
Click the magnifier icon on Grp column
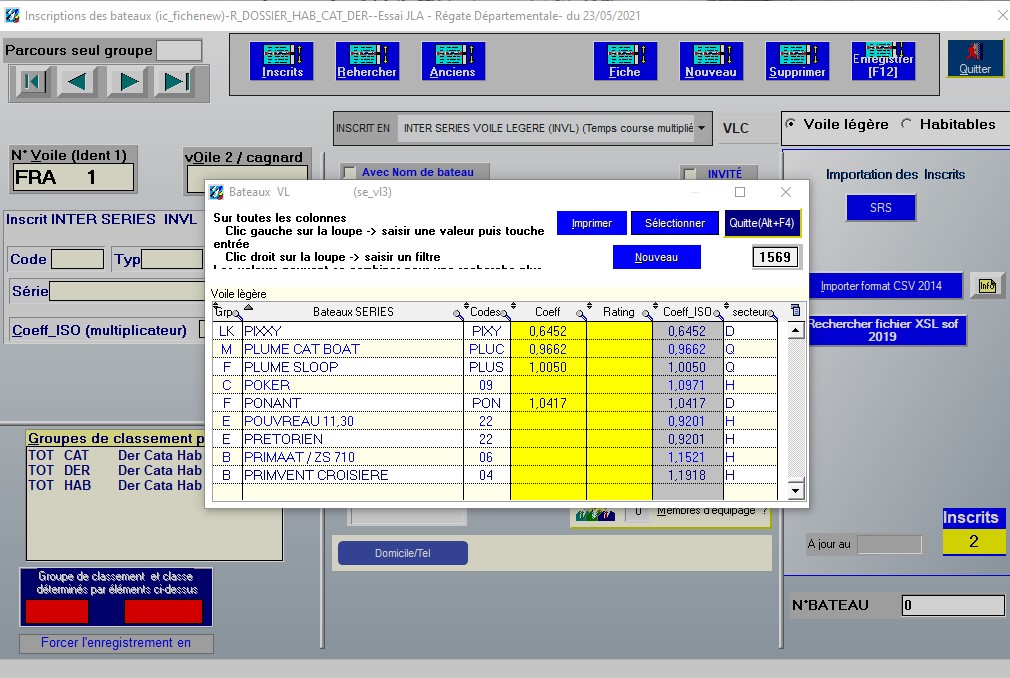click(238, 314)
